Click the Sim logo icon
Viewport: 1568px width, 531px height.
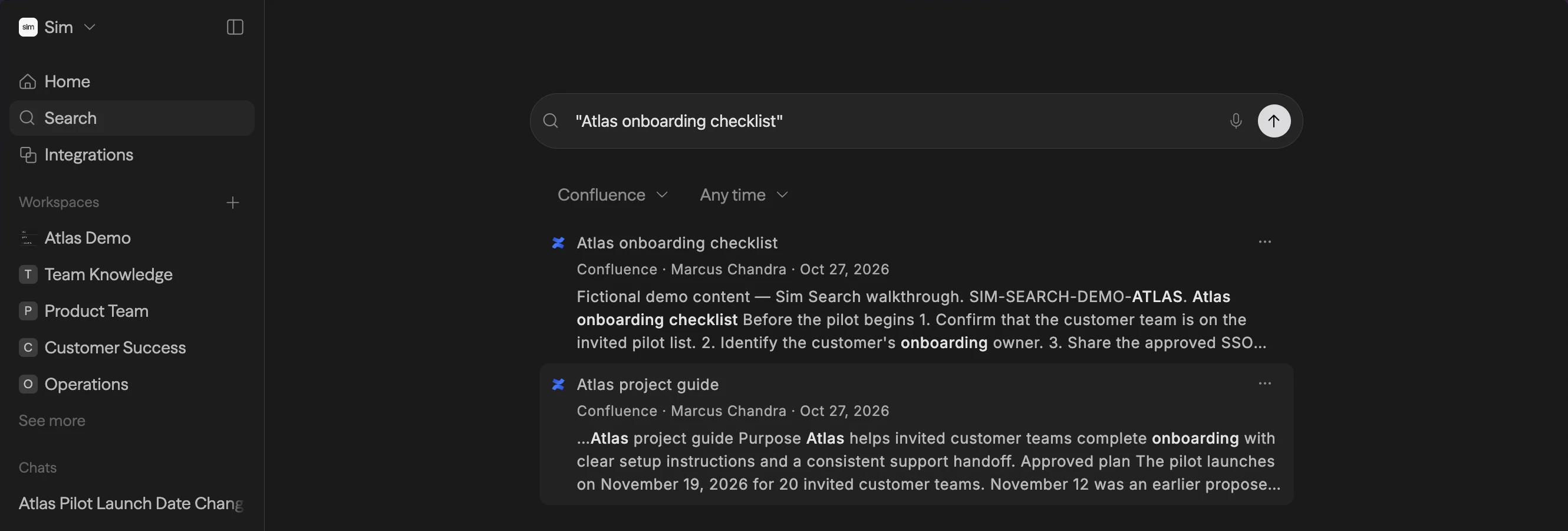(x=28, y=27)
